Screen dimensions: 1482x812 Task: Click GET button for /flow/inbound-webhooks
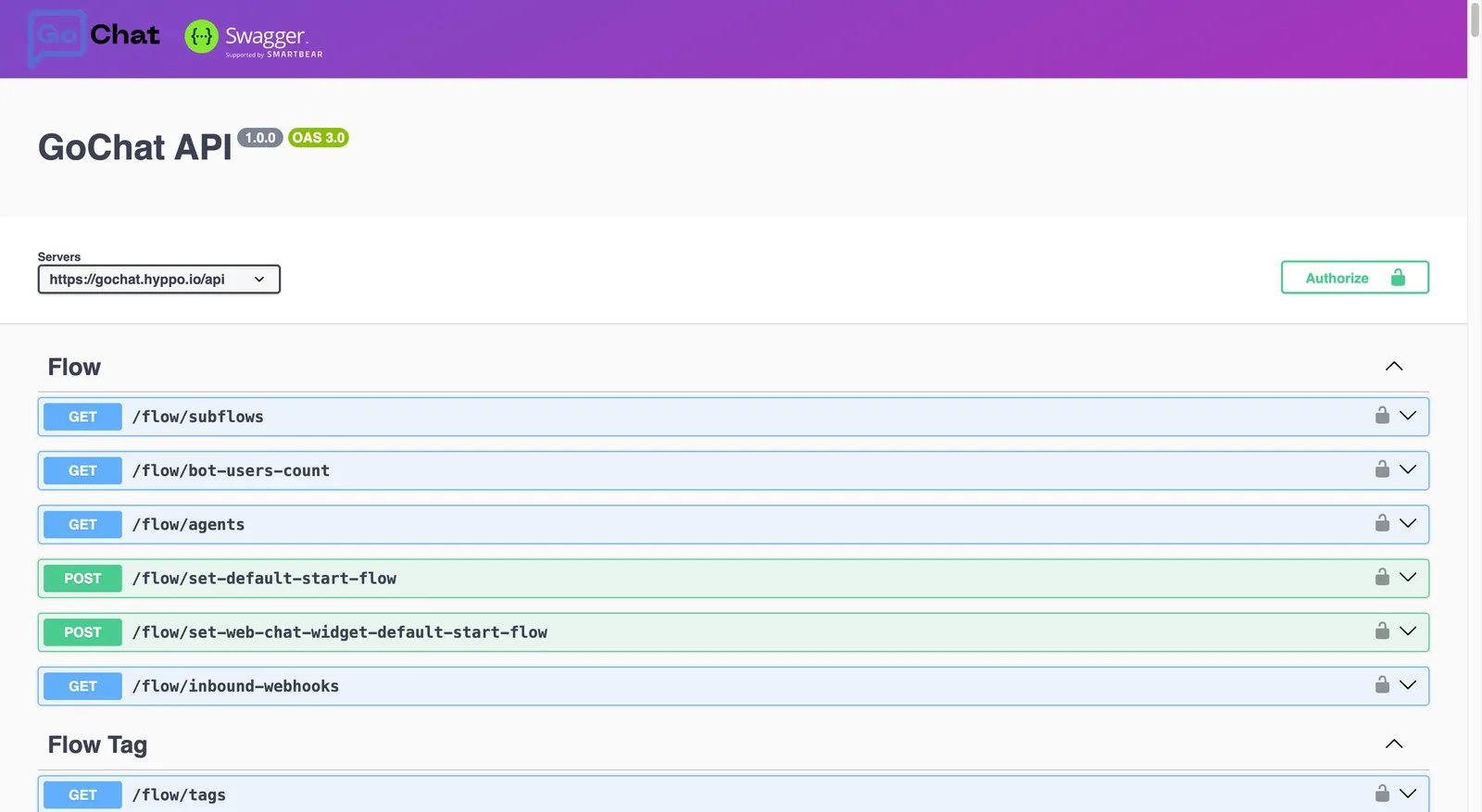point(82,686)
